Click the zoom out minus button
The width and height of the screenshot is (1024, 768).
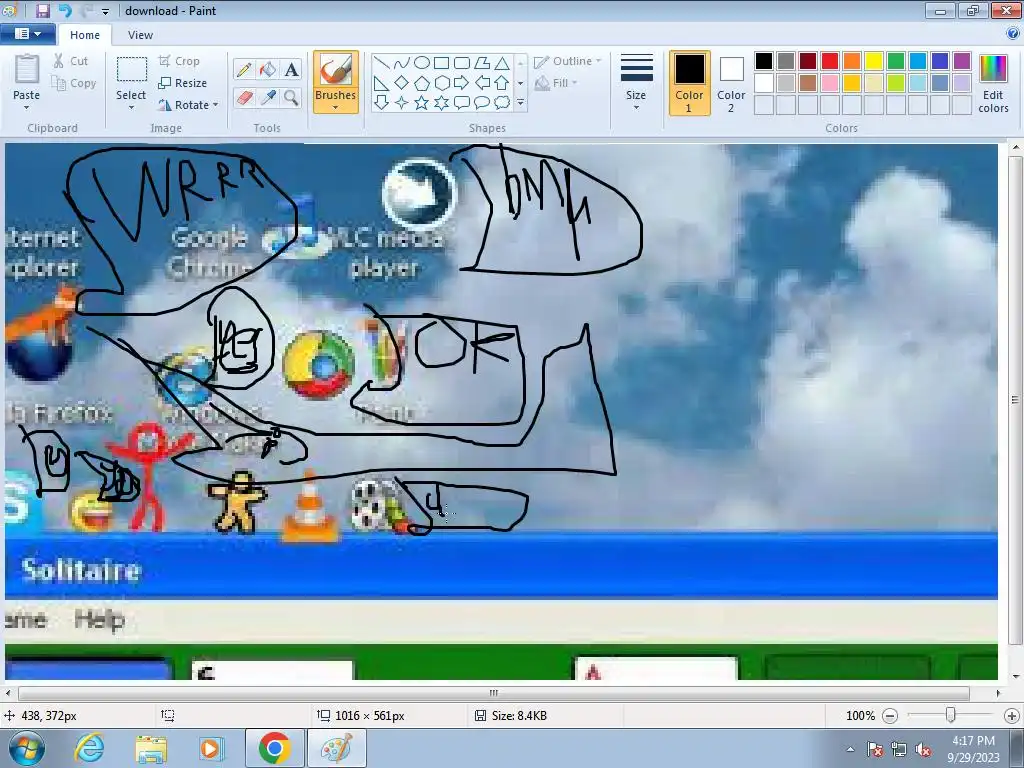pyautogui.click(x=889, y=716)
